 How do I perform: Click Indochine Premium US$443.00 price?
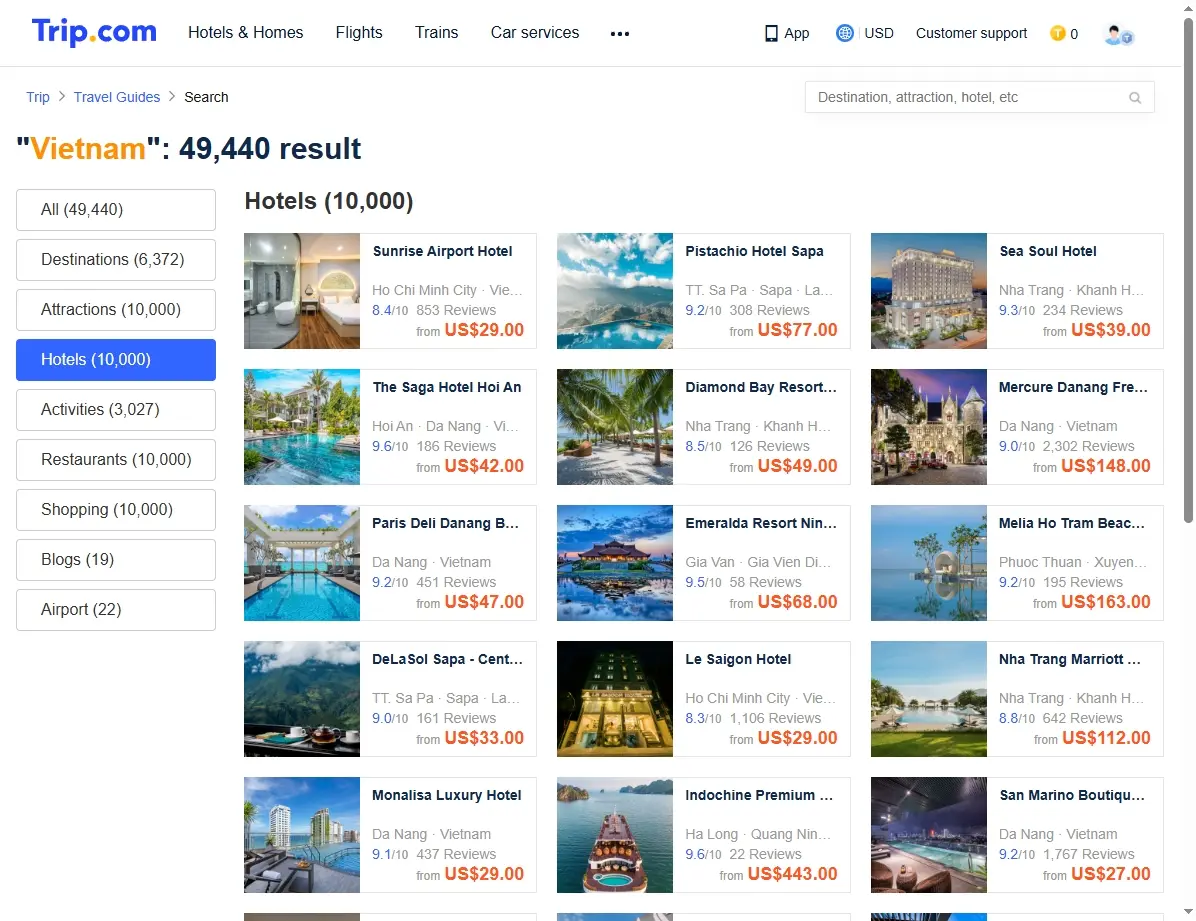click(x=793, y=874)
